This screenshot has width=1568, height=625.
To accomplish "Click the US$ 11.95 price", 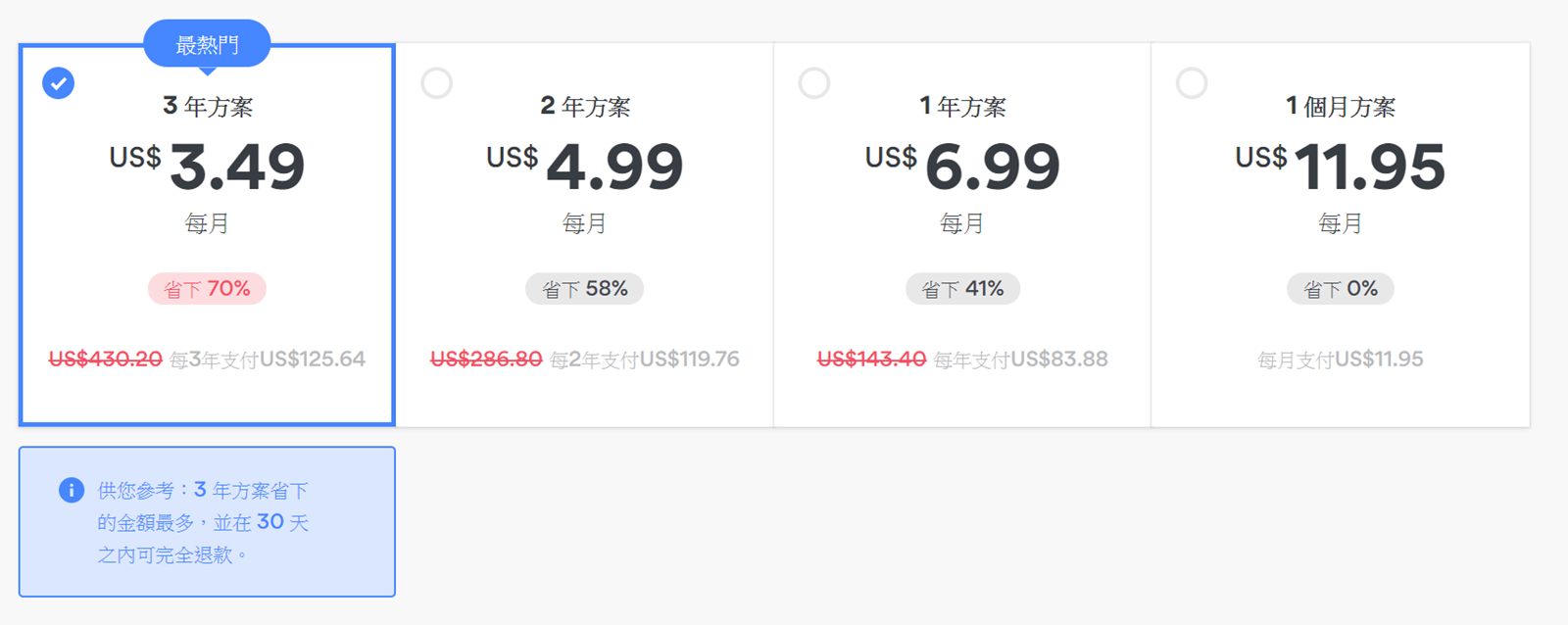I will pos(1340,167).
